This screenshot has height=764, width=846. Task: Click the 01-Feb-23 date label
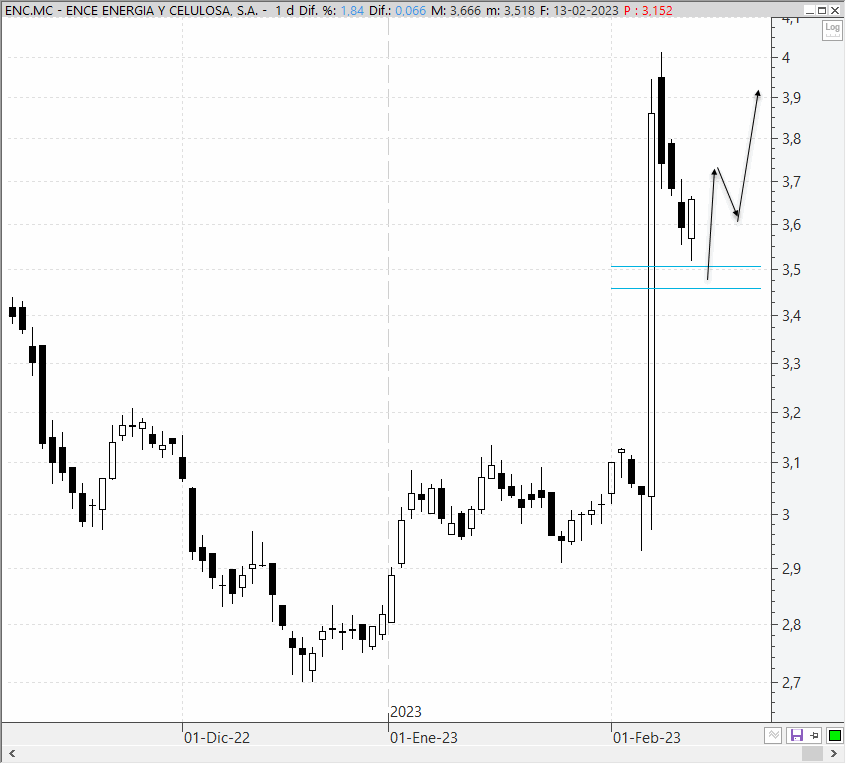click(646, 738)
